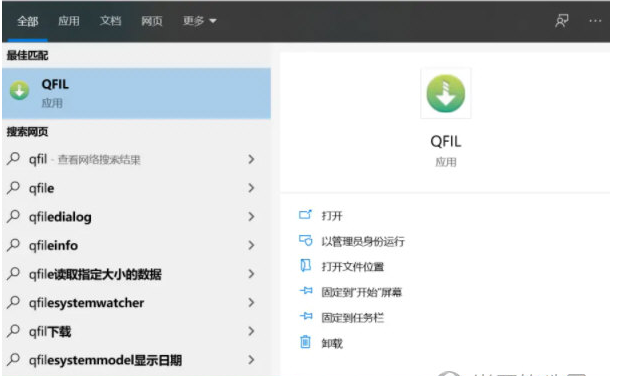Select the QFIL best match result
This screenshot has width=637, height=376.
click(x=136, y=93)
